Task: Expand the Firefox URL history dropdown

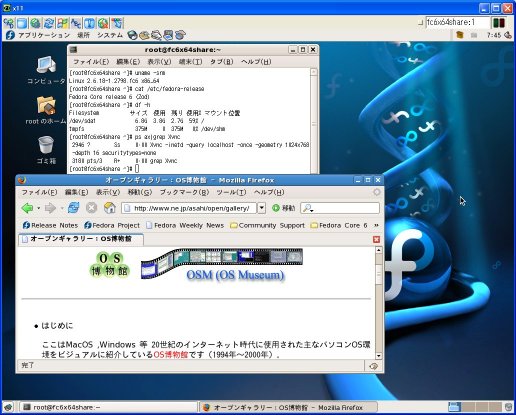Action: 262,208
